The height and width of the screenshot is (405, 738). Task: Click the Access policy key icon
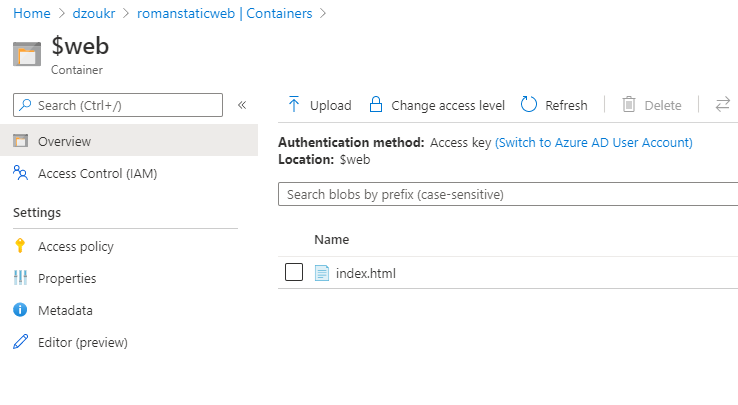20,246
